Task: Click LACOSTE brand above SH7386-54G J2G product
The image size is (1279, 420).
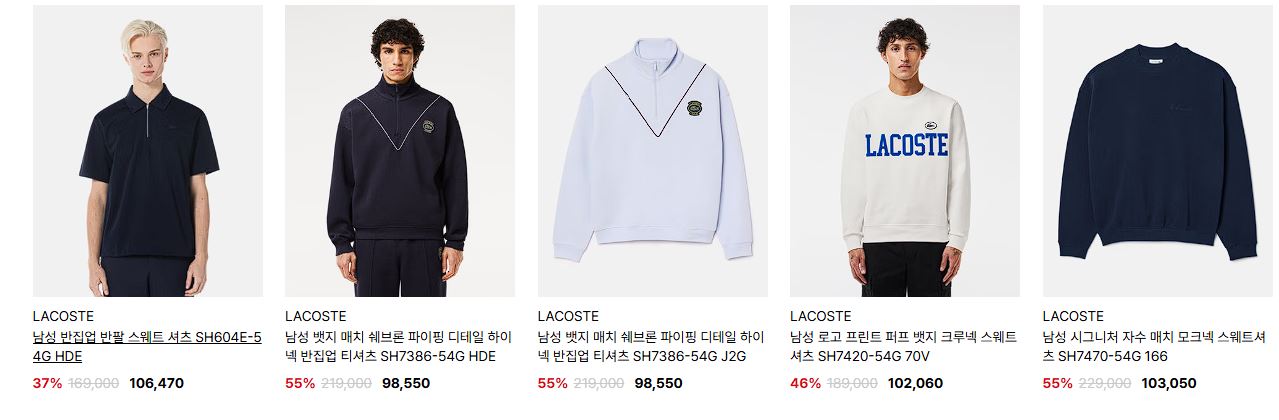Action: pos(568,317)
